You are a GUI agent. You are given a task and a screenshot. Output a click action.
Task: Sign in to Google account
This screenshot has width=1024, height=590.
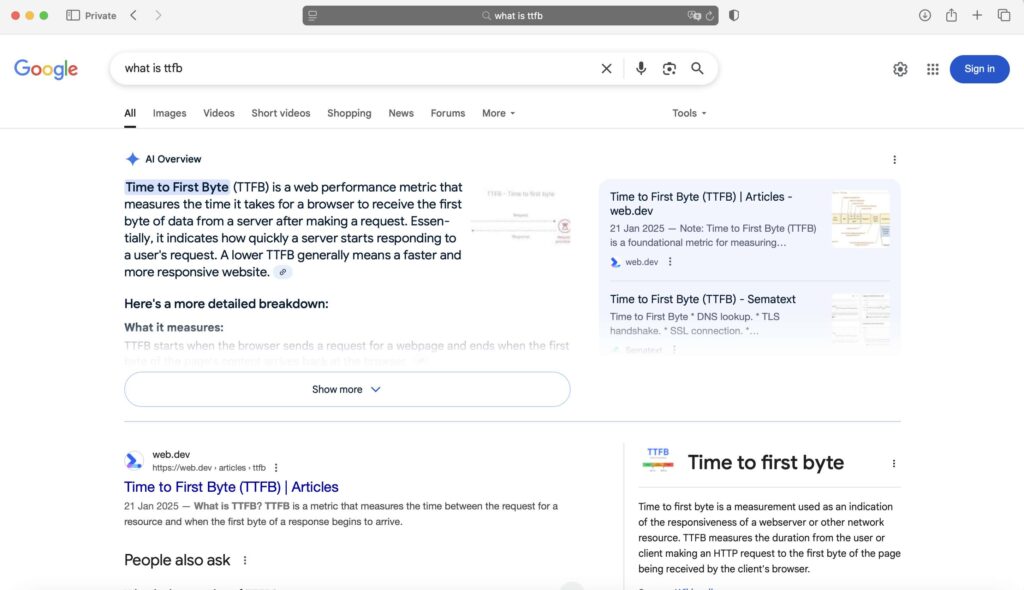tap(979, 69)
